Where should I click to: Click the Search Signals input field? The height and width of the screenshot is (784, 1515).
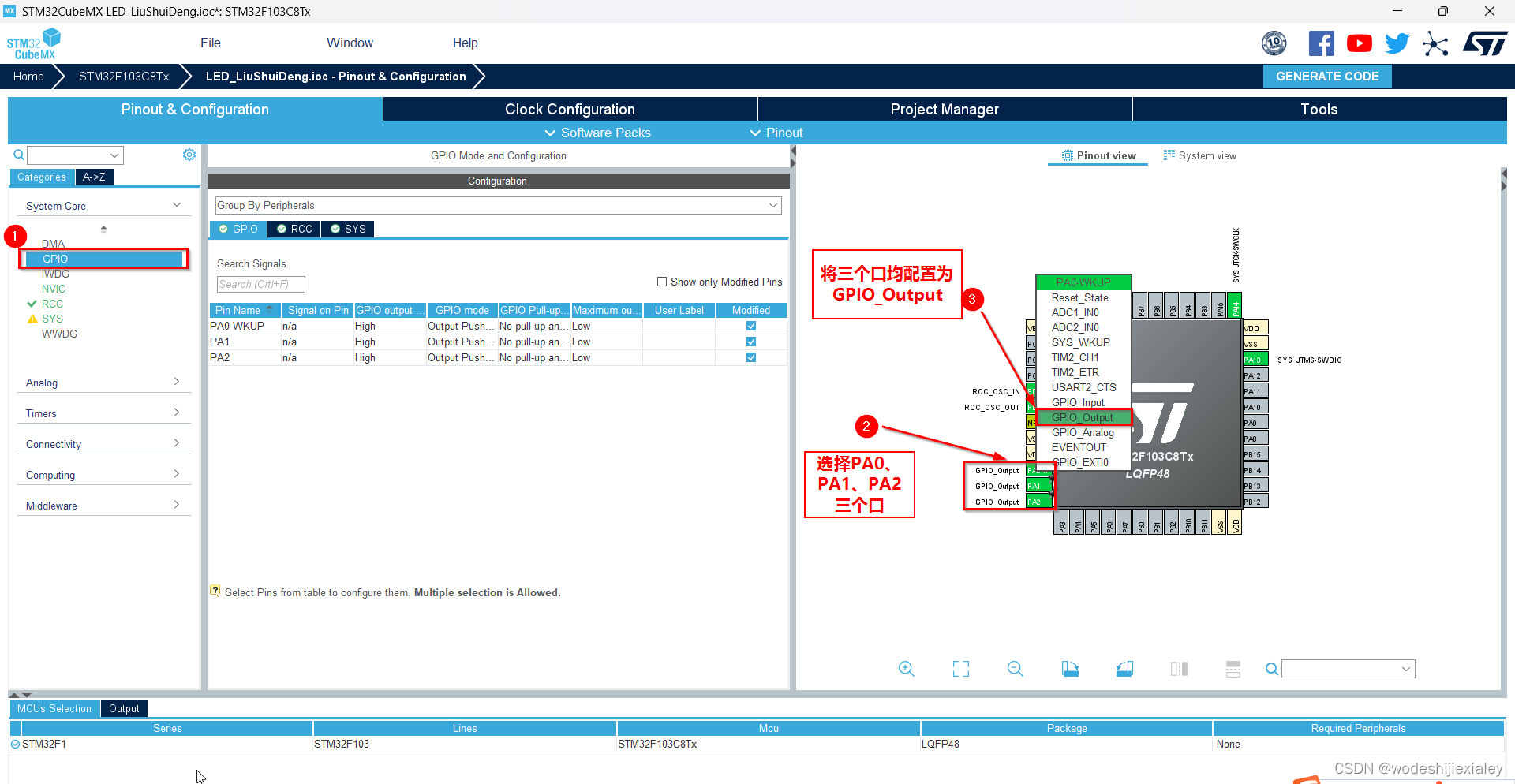(x=260, y=284)
